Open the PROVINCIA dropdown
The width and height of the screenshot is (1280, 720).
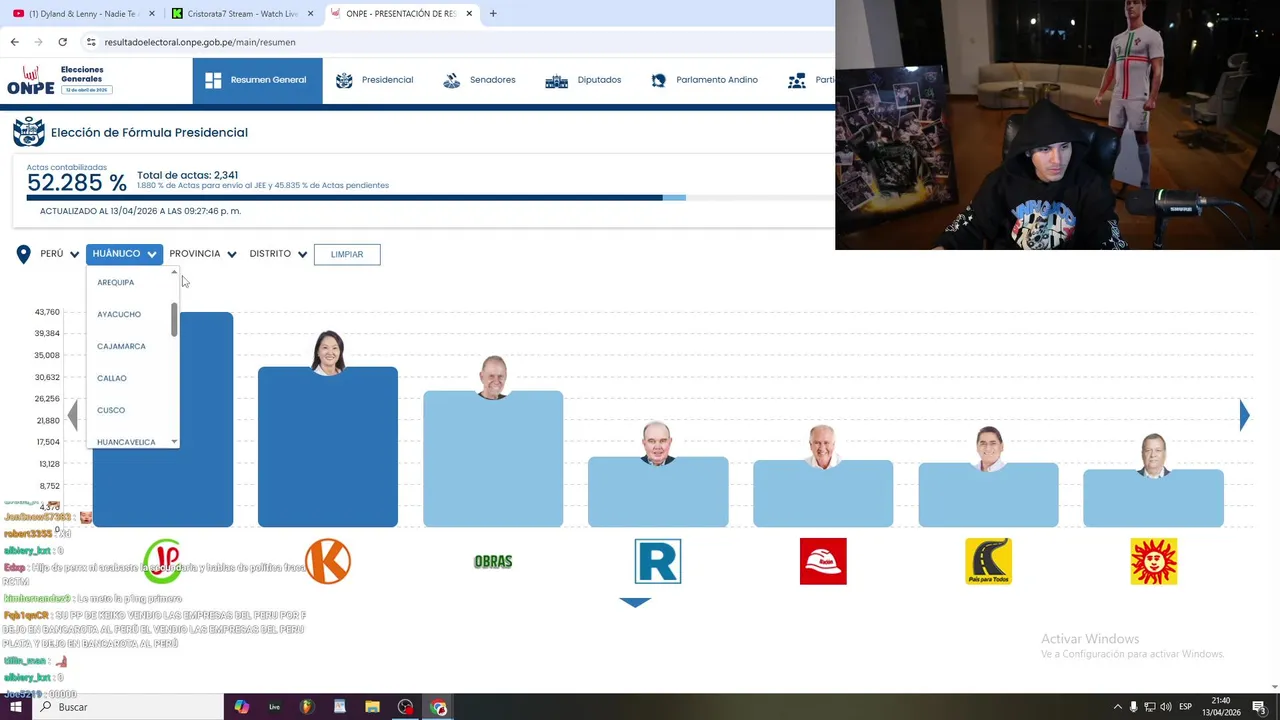[203, 254]
